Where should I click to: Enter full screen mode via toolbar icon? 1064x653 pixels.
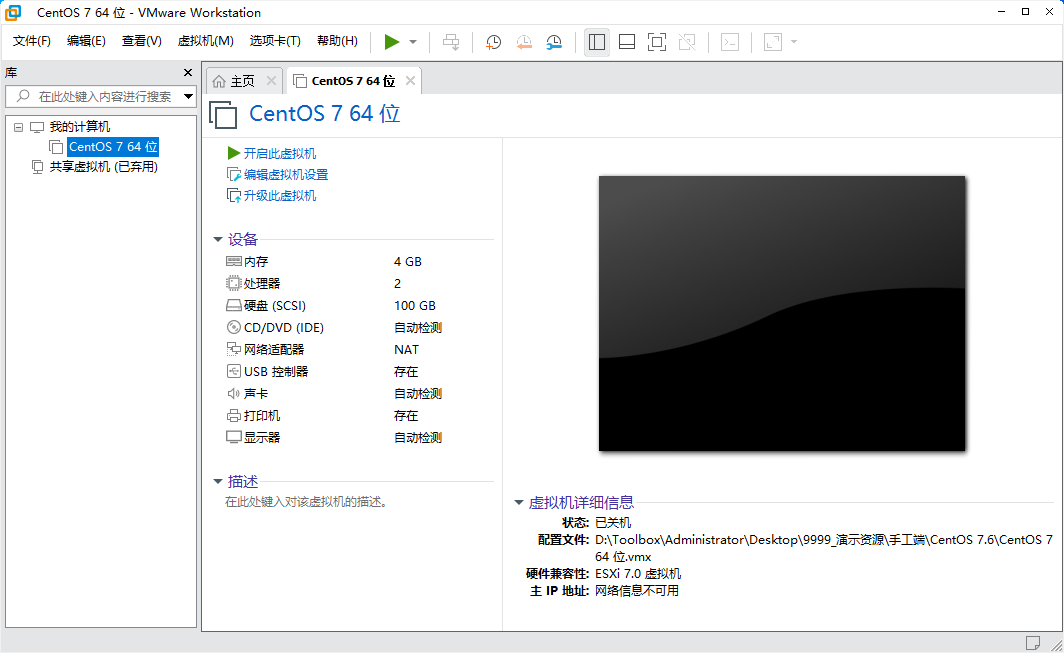[657, 41]
